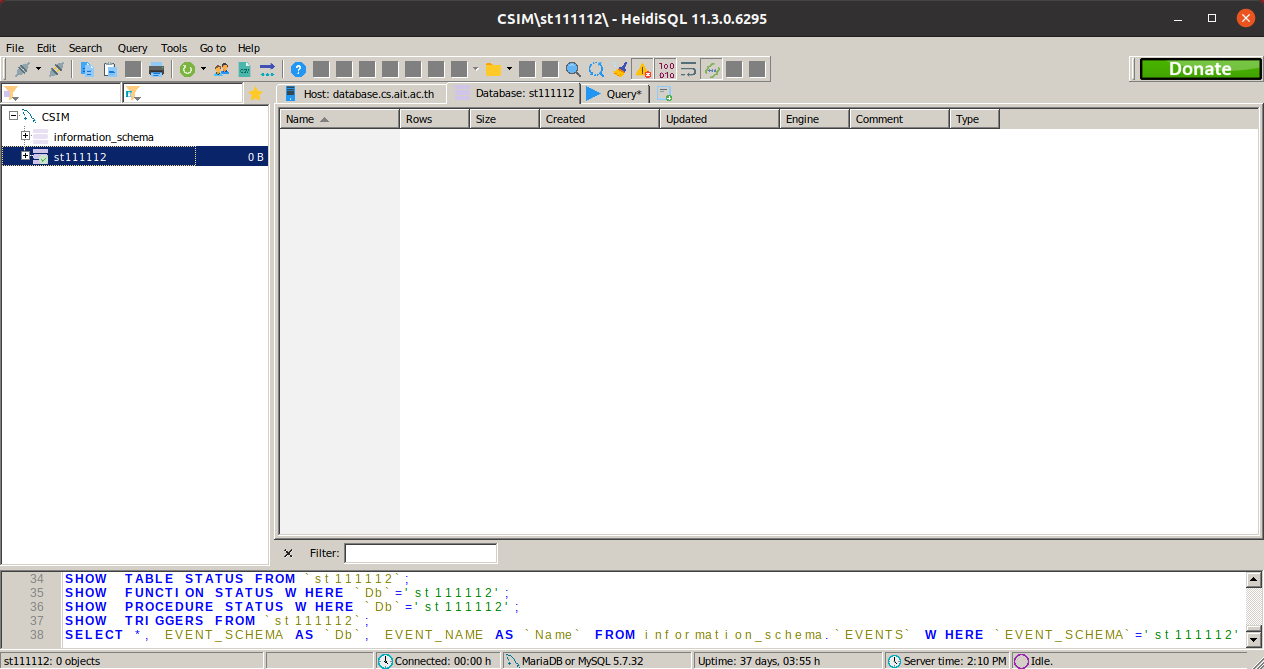Click the SHOW TRIGGERS log line

[x=218, y=621]
